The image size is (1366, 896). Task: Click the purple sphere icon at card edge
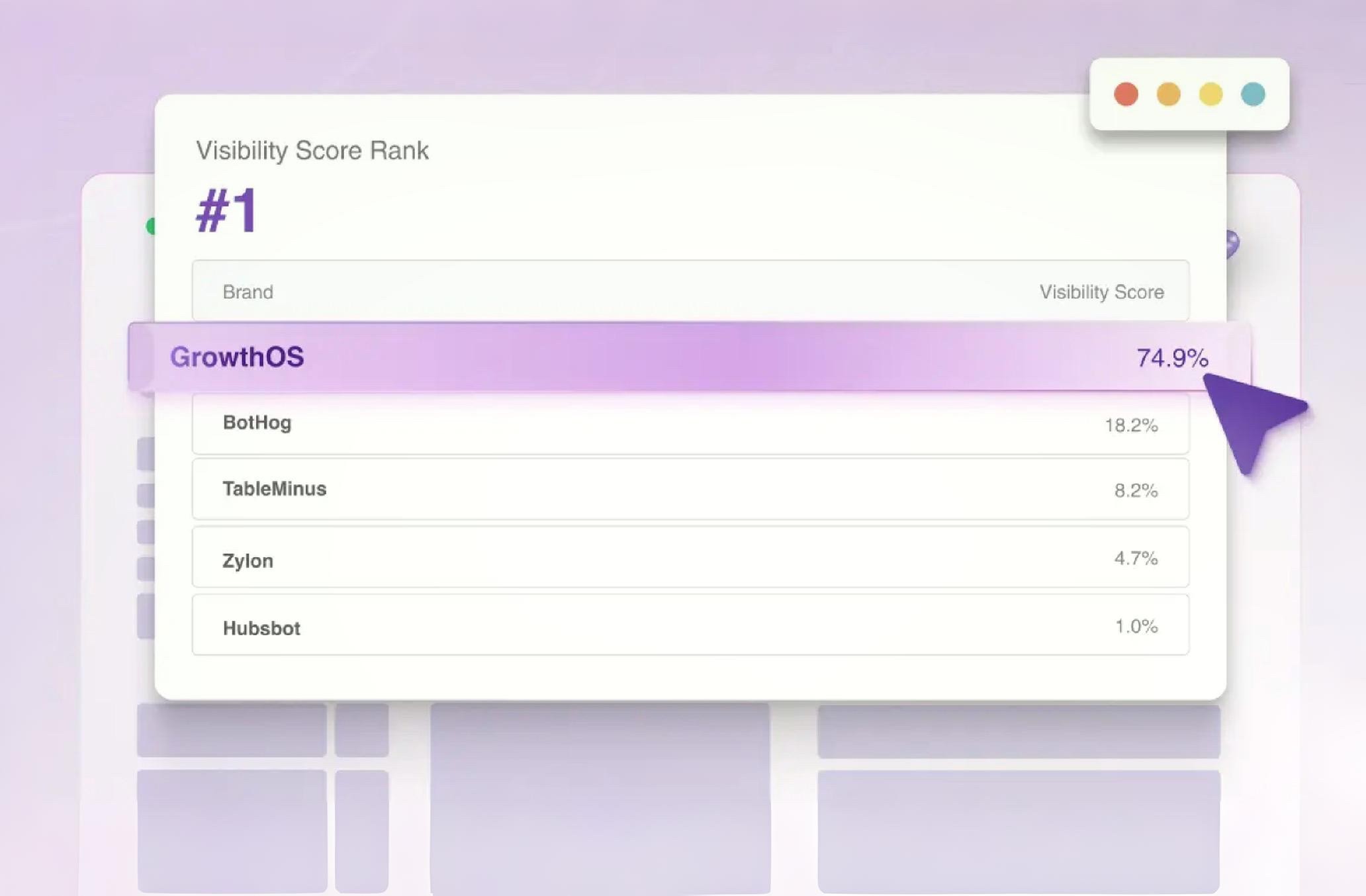pyautogui.click(x=1232, y=244)
